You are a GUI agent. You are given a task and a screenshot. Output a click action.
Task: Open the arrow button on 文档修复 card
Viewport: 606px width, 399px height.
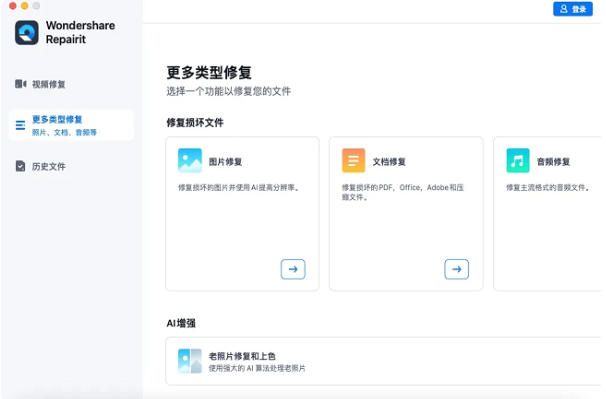point(456,269)
